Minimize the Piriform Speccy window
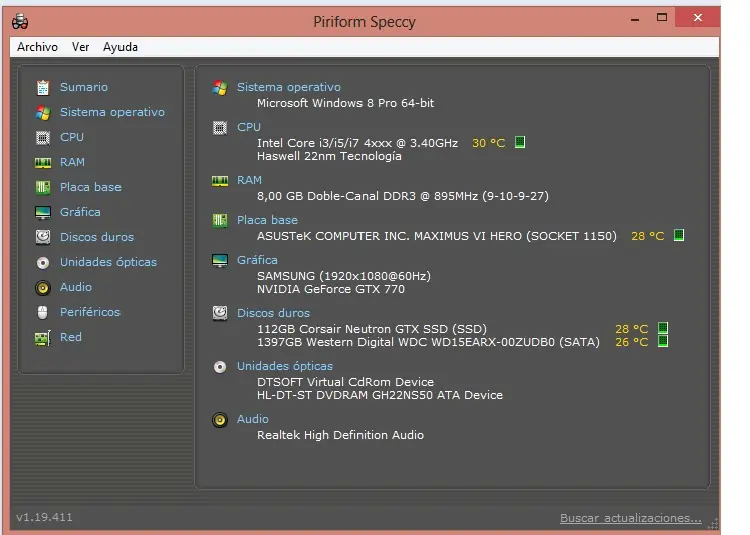Viewport: 750px width, 535px height. [x=635, y=19]
